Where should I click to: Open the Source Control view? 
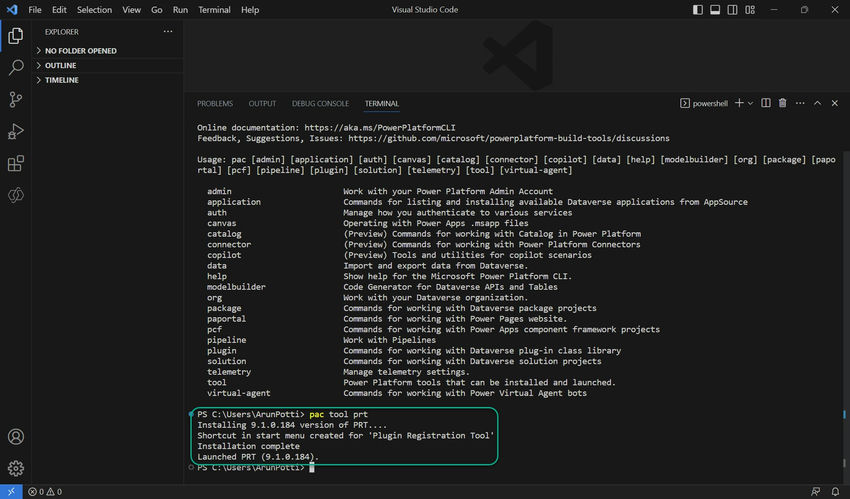click(16, 99)
